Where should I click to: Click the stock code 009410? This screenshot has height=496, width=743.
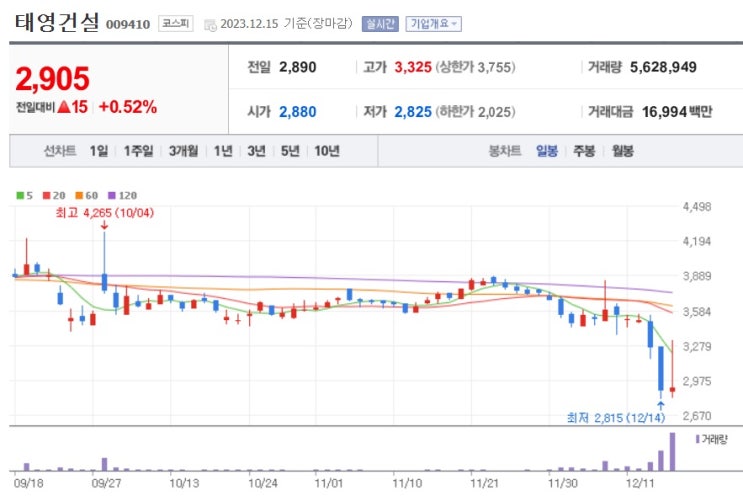pyautogui.click(x=127, y=24)
